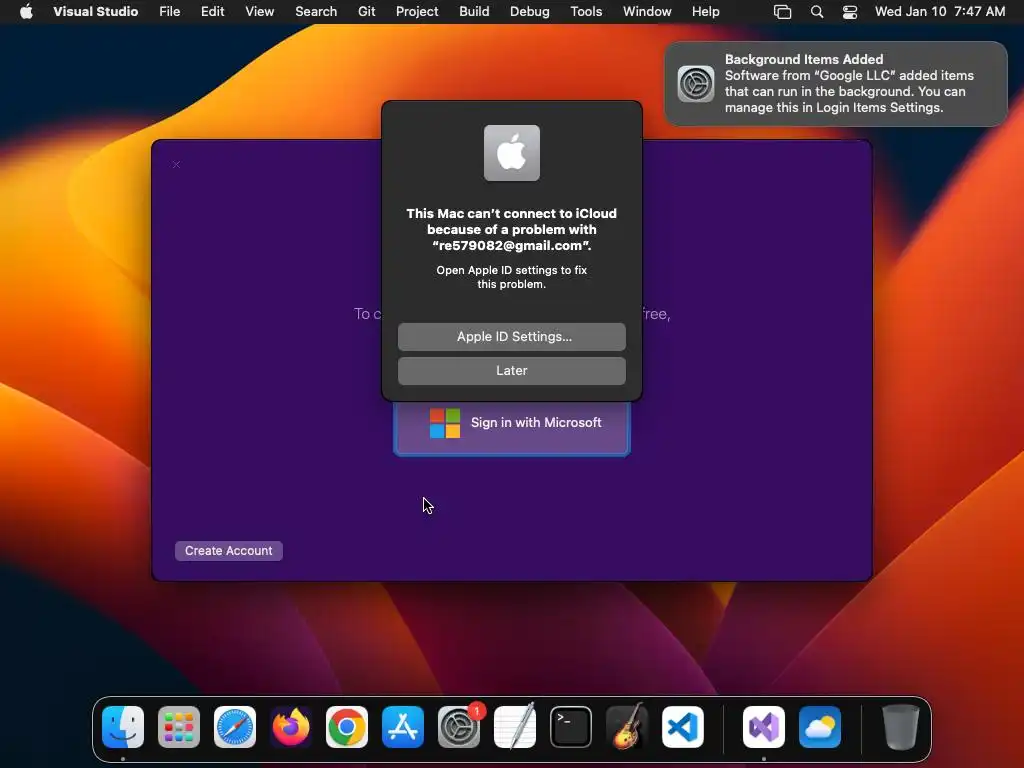Open Visual Studio Code in the dock
The width and height of the screenshot is (1024, 768).
coord(683,727)
